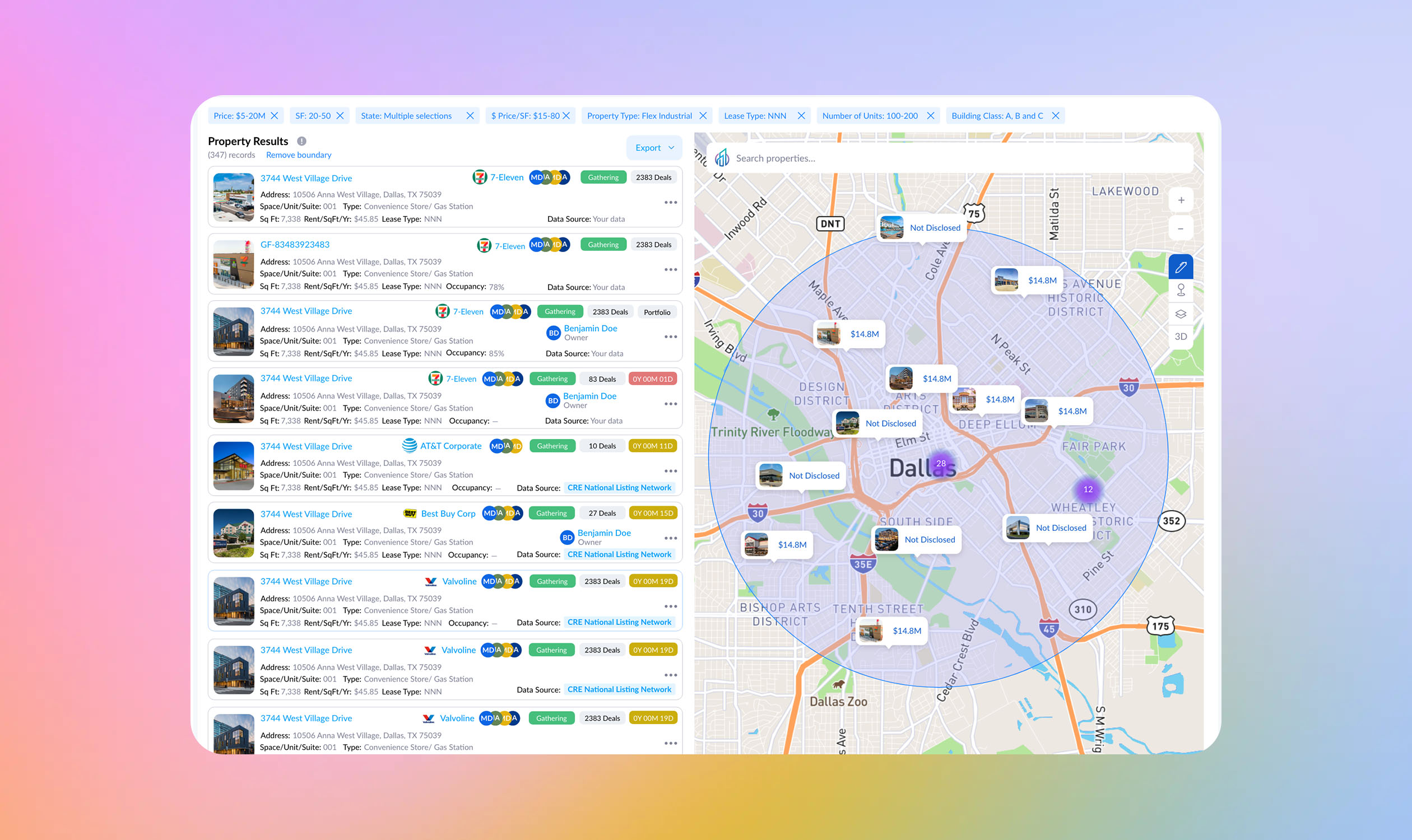Open the GF-83483923483 property link
This screenshot has width=1412, height=840.
point(295,245)
